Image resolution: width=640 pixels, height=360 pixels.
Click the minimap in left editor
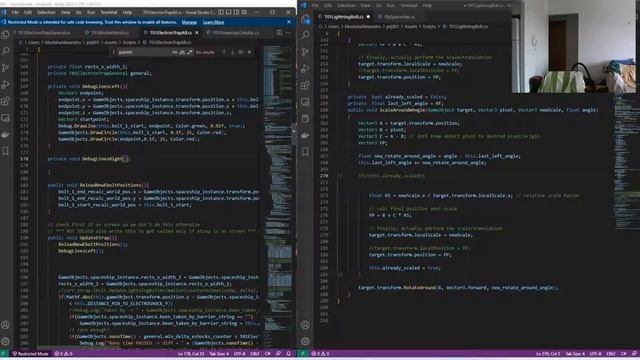coord(279,196)
